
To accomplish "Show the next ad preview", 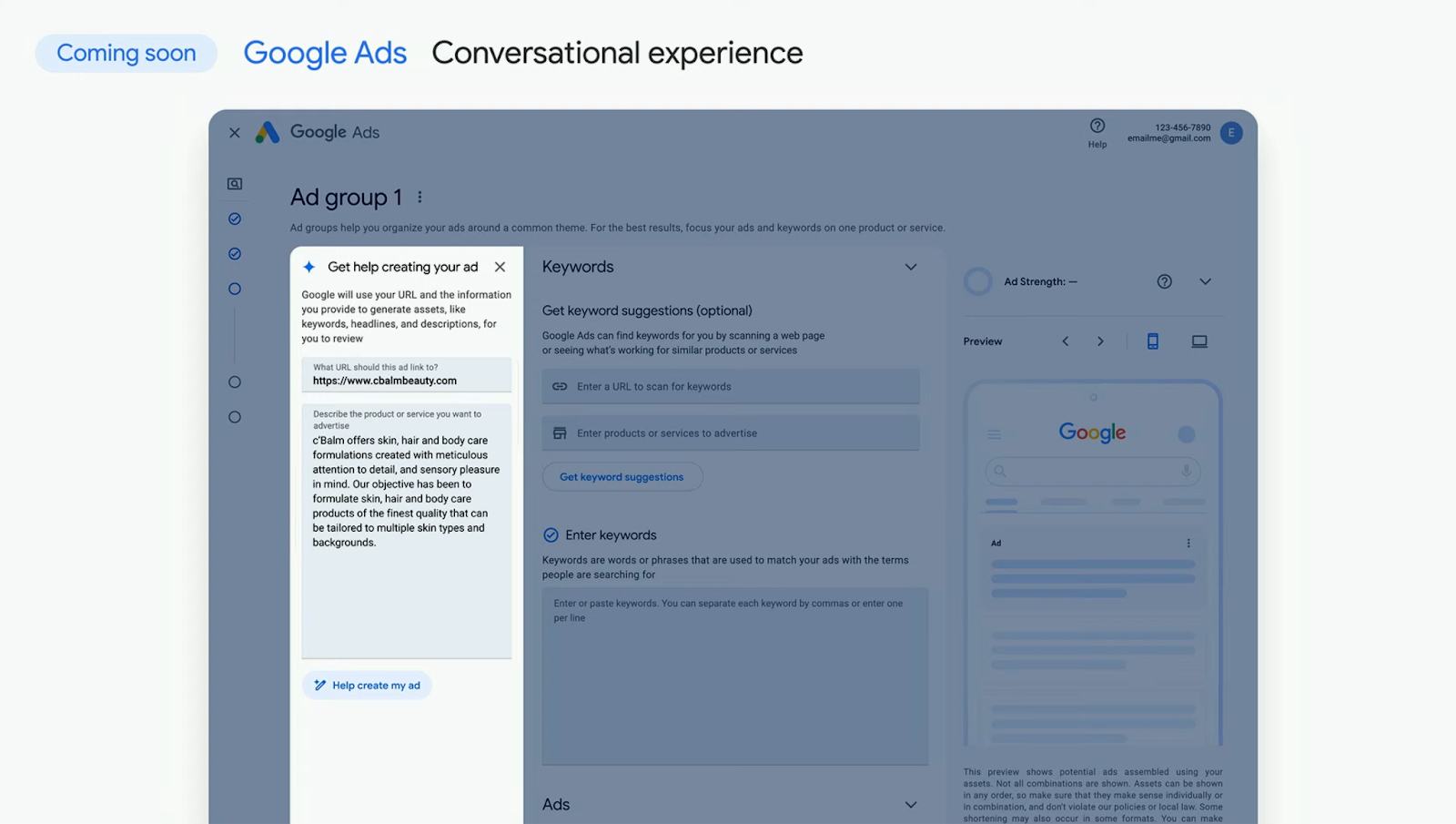I will coord(1100,341).
